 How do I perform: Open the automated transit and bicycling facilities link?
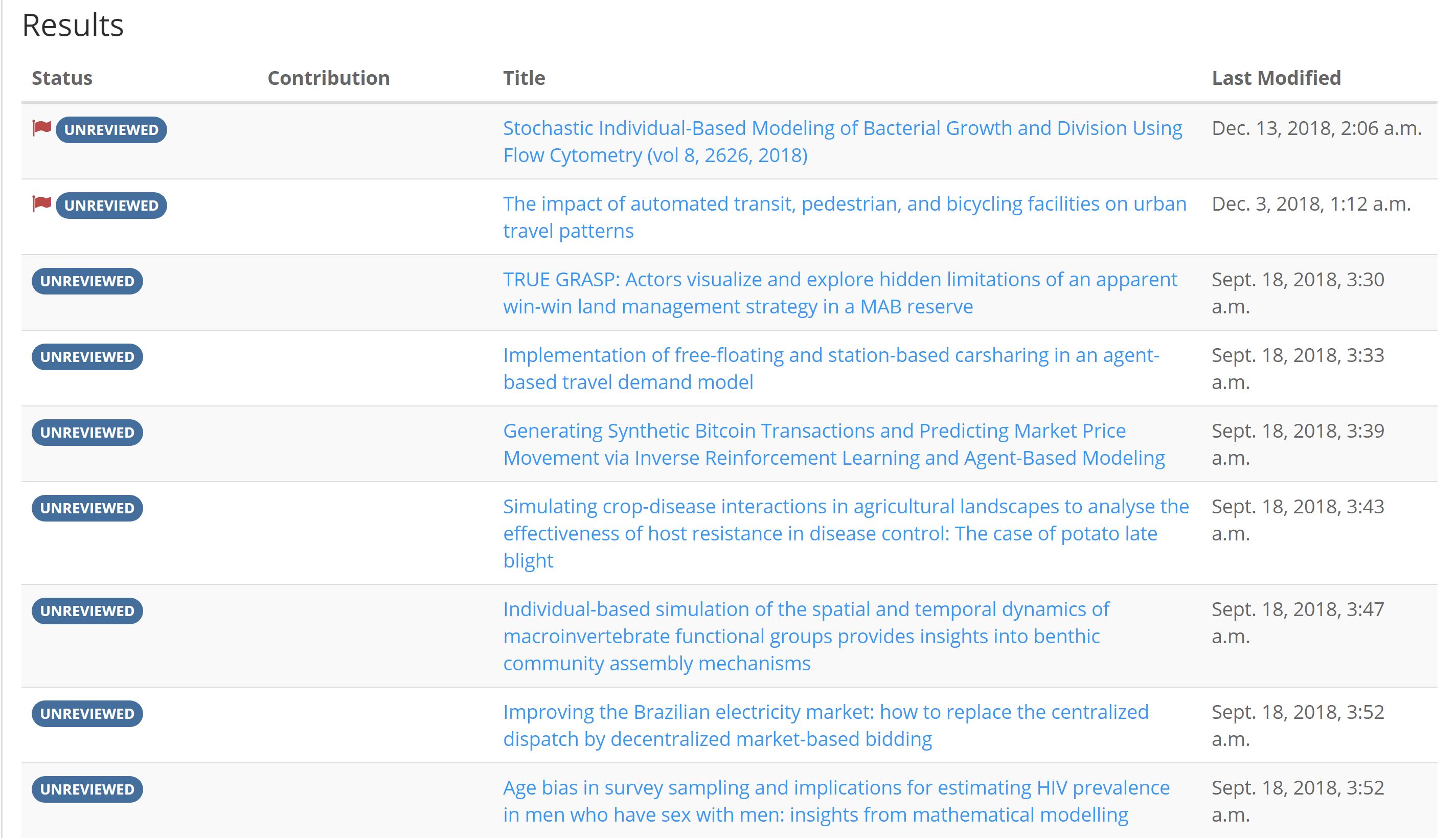(845, 218)
